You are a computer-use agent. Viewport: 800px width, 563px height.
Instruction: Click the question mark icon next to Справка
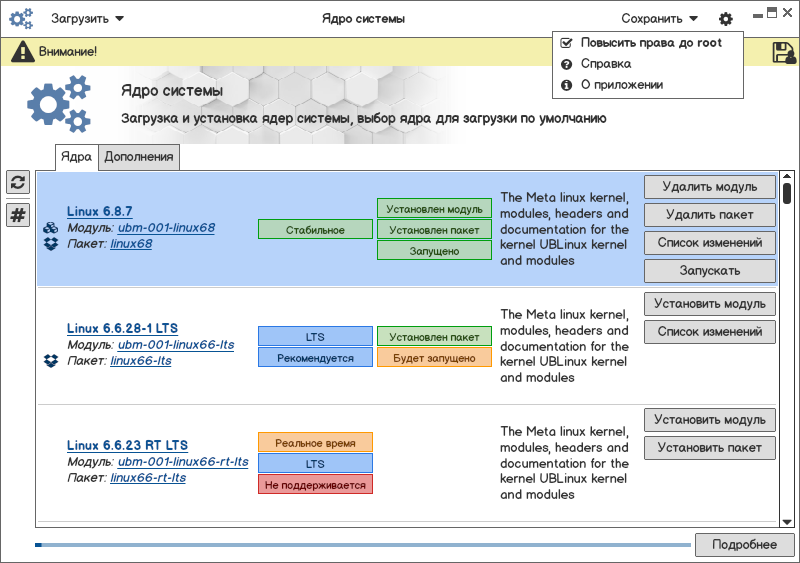(x=566, y=64)
